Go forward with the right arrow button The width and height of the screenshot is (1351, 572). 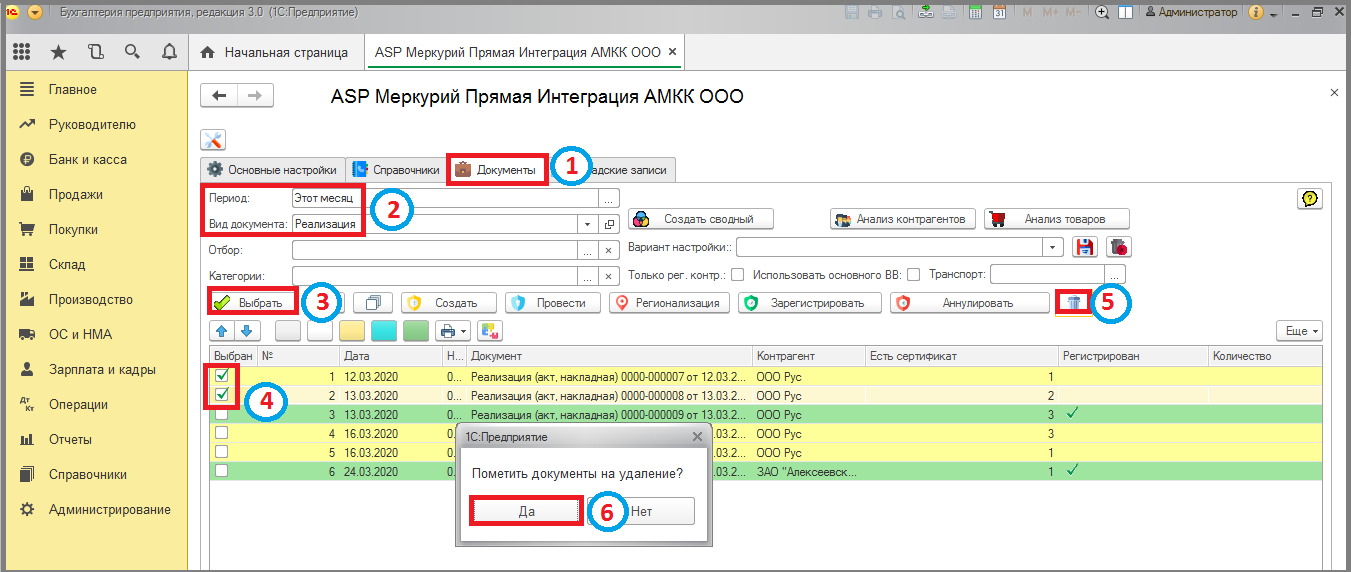pos(255,96)
